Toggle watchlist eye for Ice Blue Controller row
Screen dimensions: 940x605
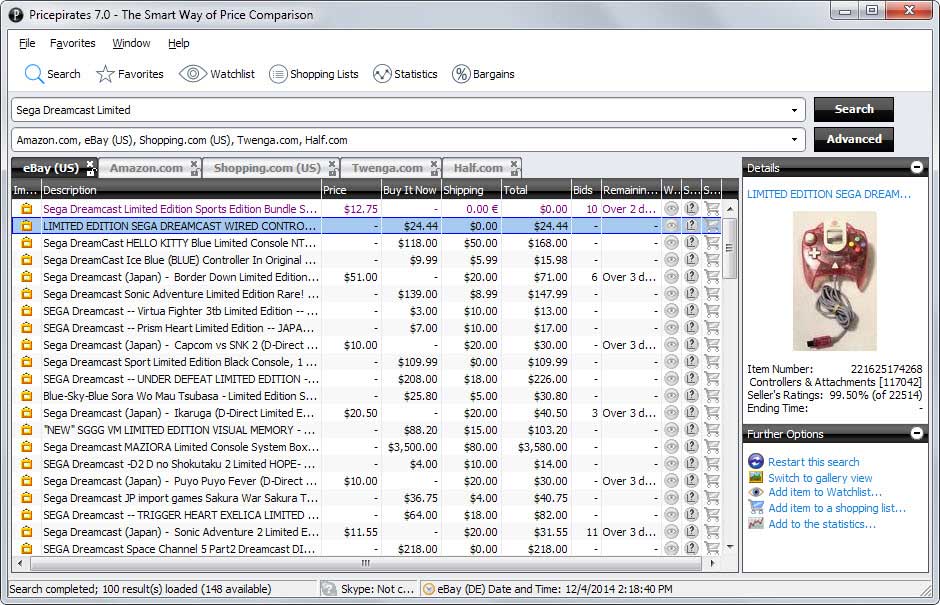pos(671,260)
